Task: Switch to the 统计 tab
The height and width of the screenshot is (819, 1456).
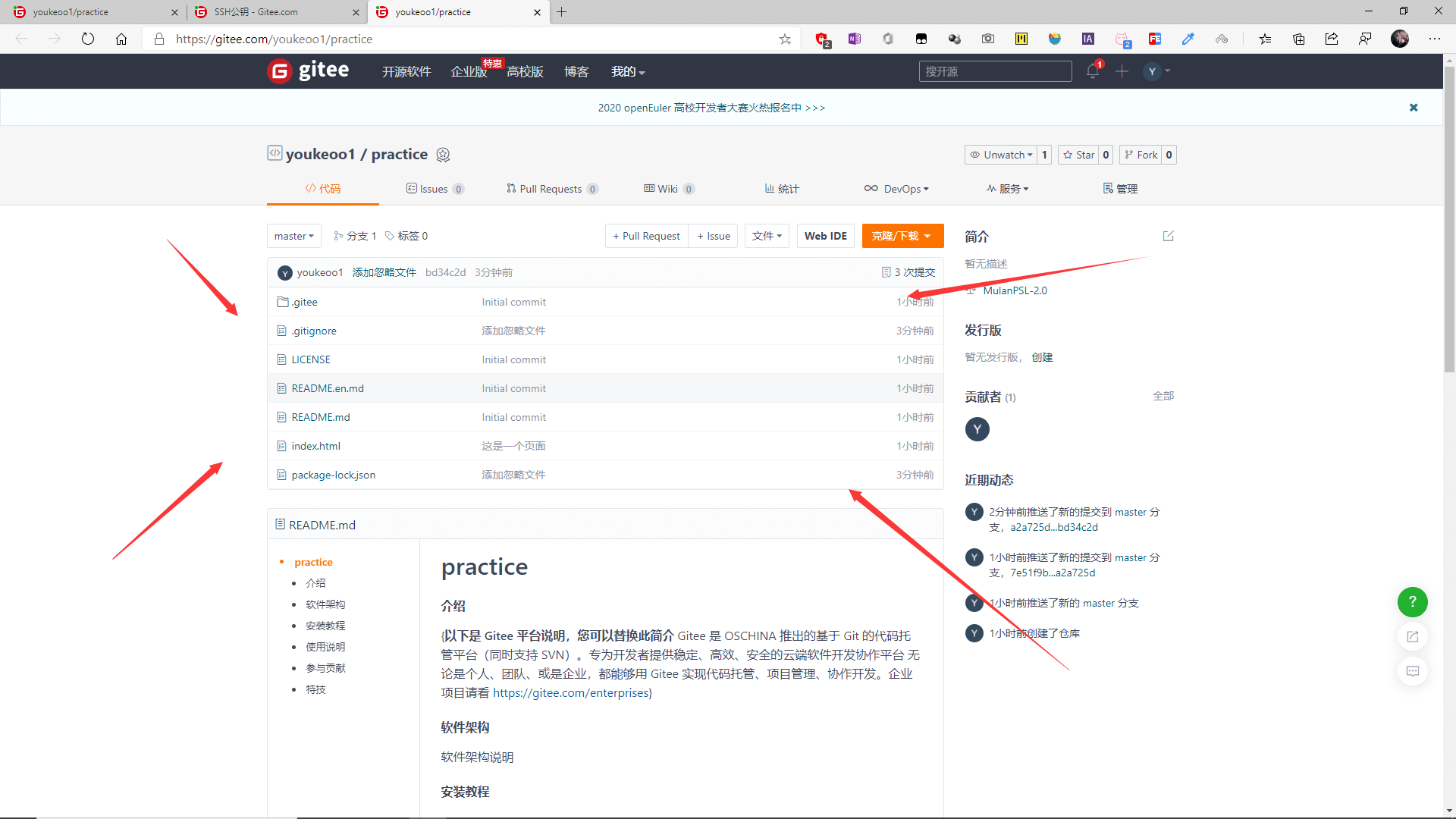Action: (x=782, y=189)
